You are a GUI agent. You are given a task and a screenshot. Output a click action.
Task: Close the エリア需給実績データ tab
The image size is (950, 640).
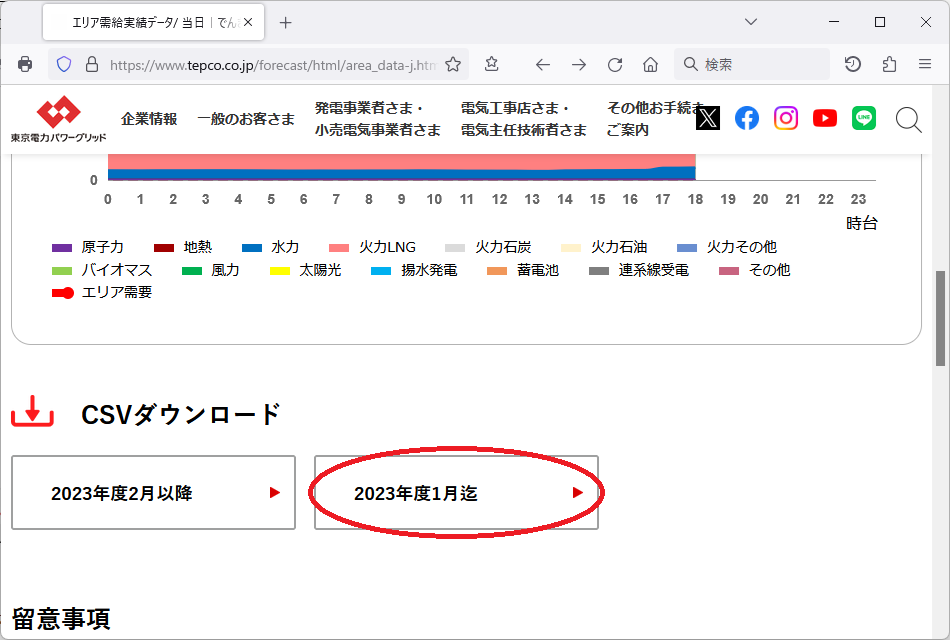pyautogui.click(x=248, y=22)
